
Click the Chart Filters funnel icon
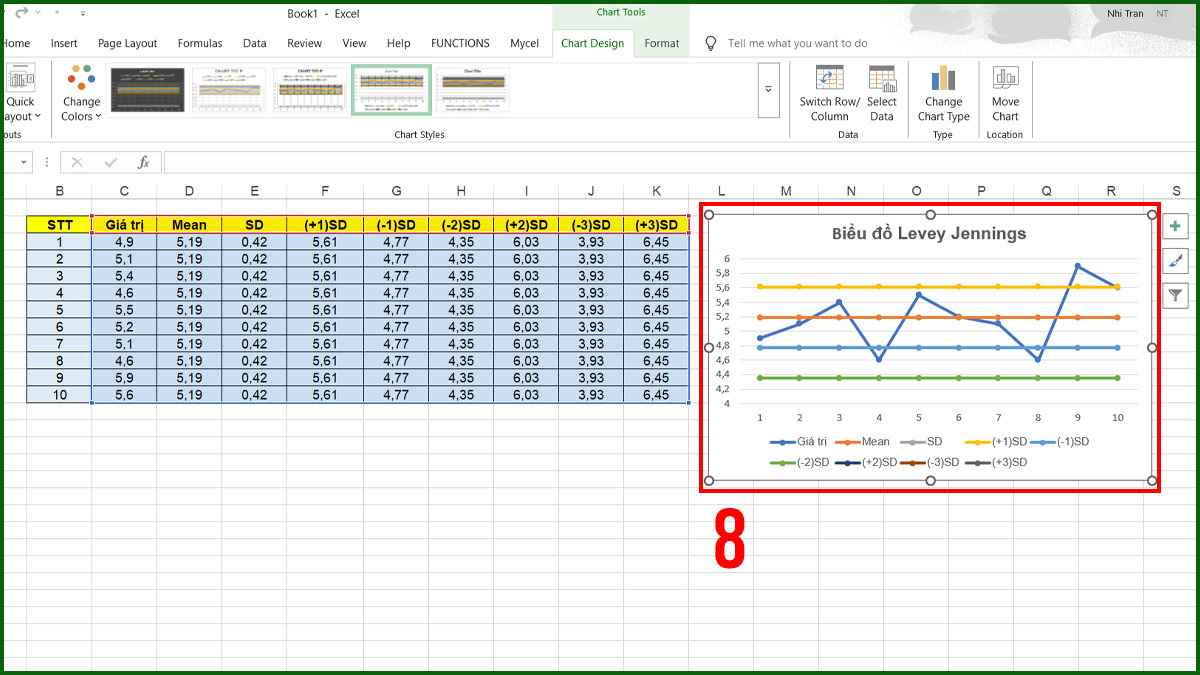tap(1176, 295)
